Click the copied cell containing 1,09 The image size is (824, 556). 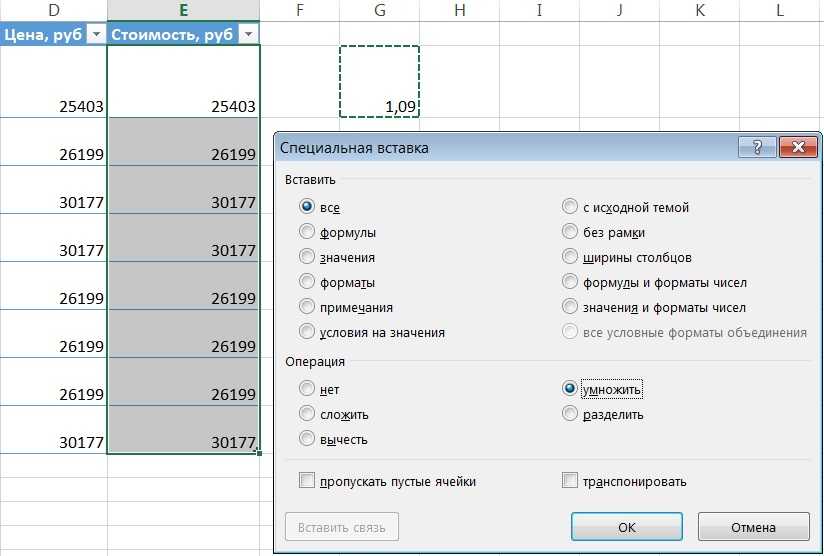[379, 81]
